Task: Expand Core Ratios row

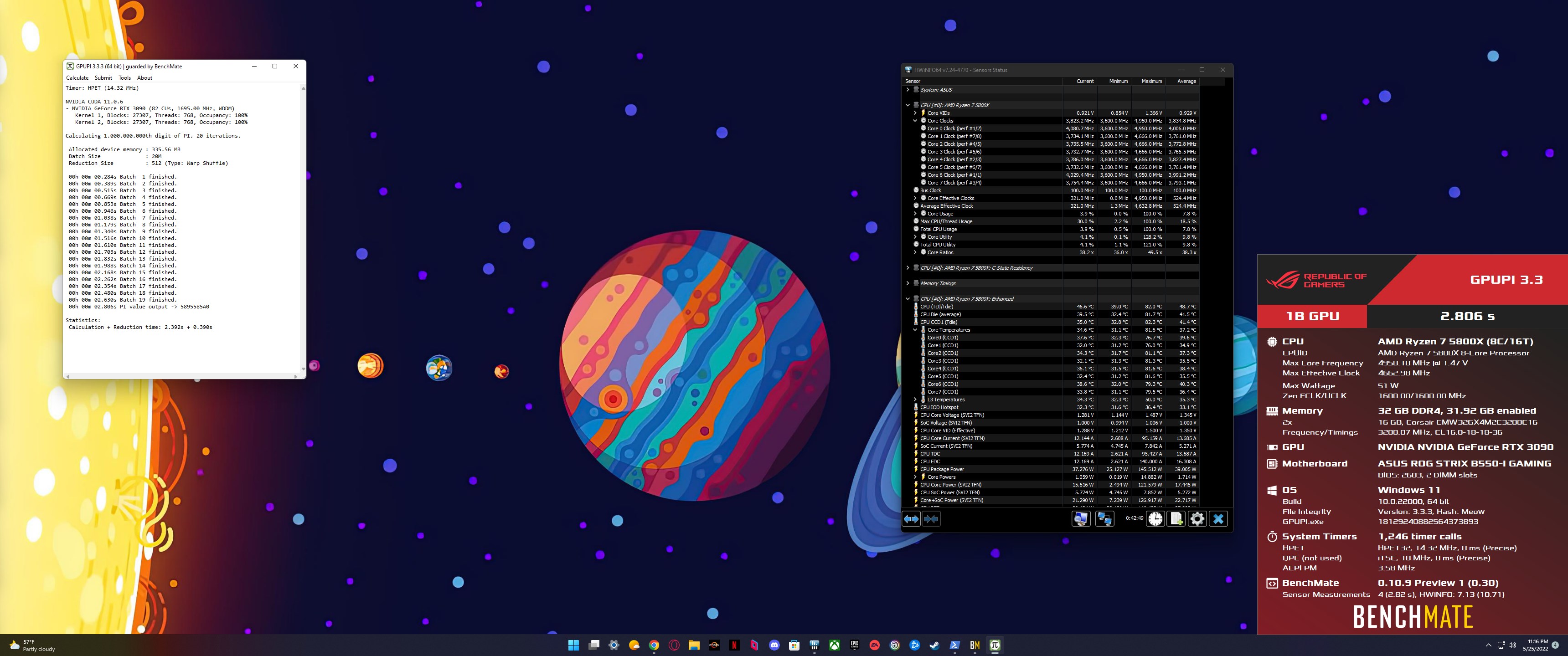Action: coord(915,252)
